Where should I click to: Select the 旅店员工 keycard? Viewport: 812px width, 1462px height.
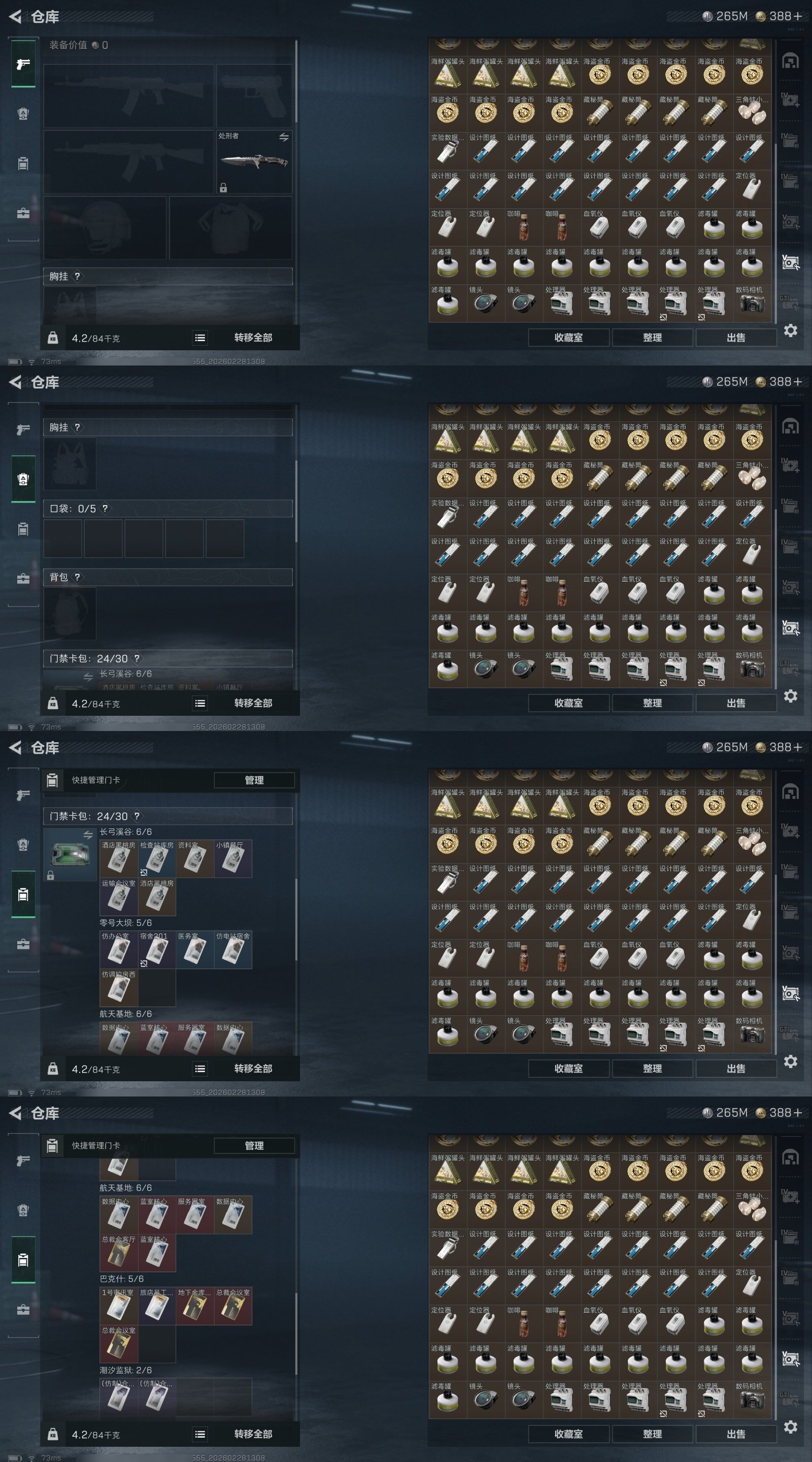coord(157,1306)
